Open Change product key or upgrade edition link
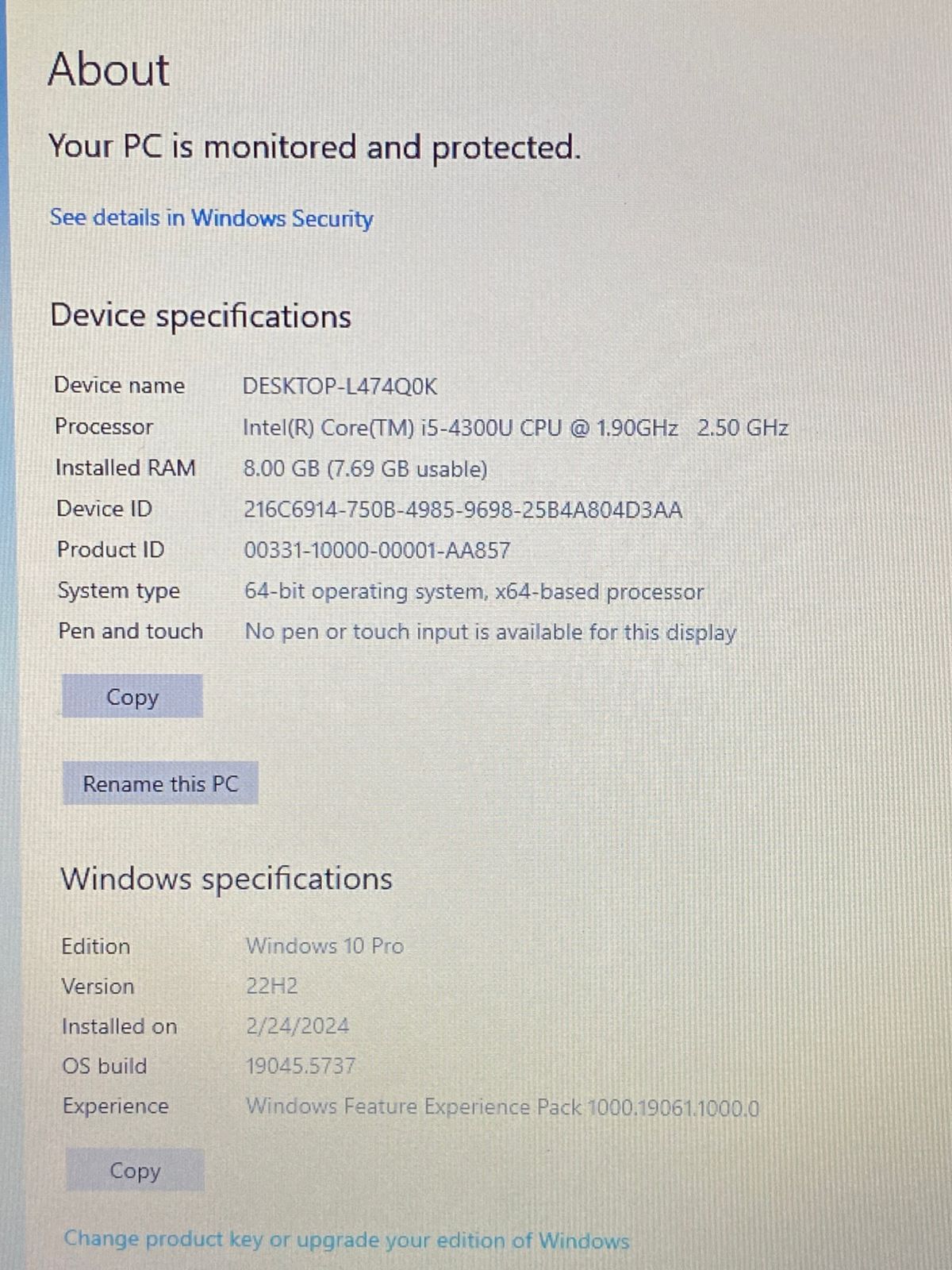Screen dimensions: 952x1270 [347, 1240]
